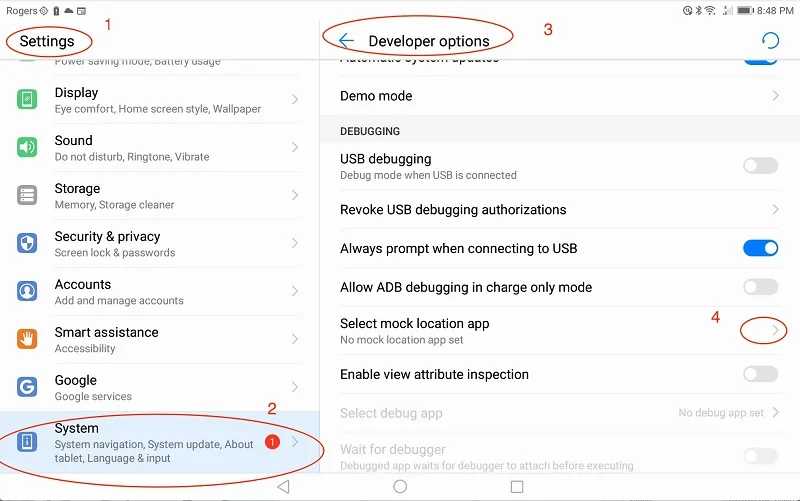The width and height of the screenshot is (800, 501).
Task: Tap the Android home circle button
Action: 400,487
